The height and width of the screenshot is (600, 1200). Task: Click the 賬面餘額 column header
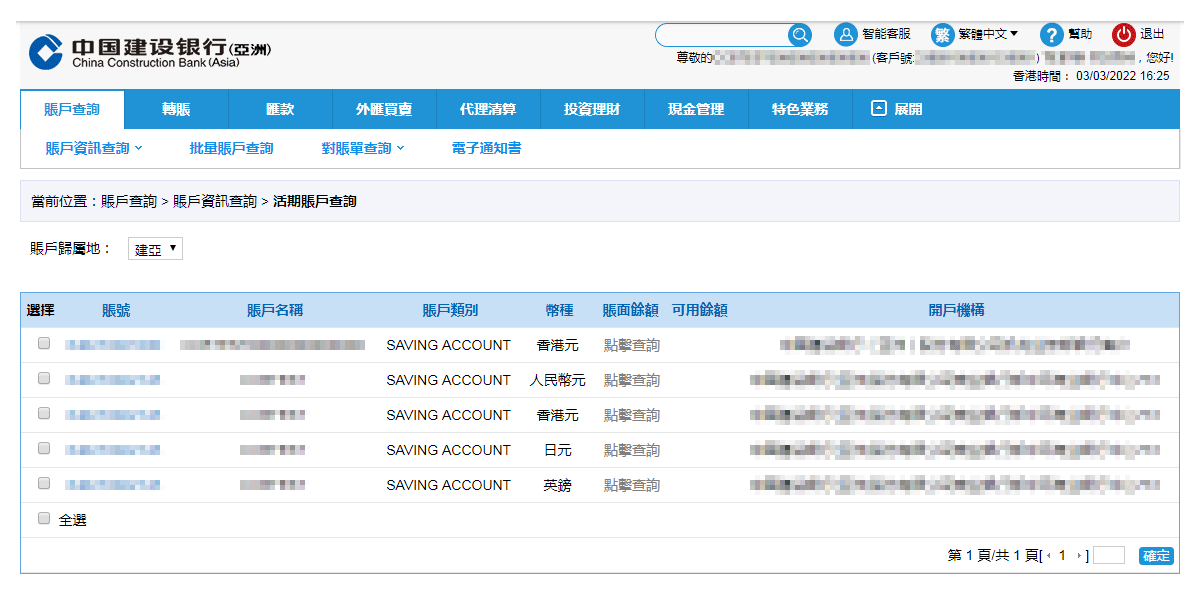click(630, 310)
